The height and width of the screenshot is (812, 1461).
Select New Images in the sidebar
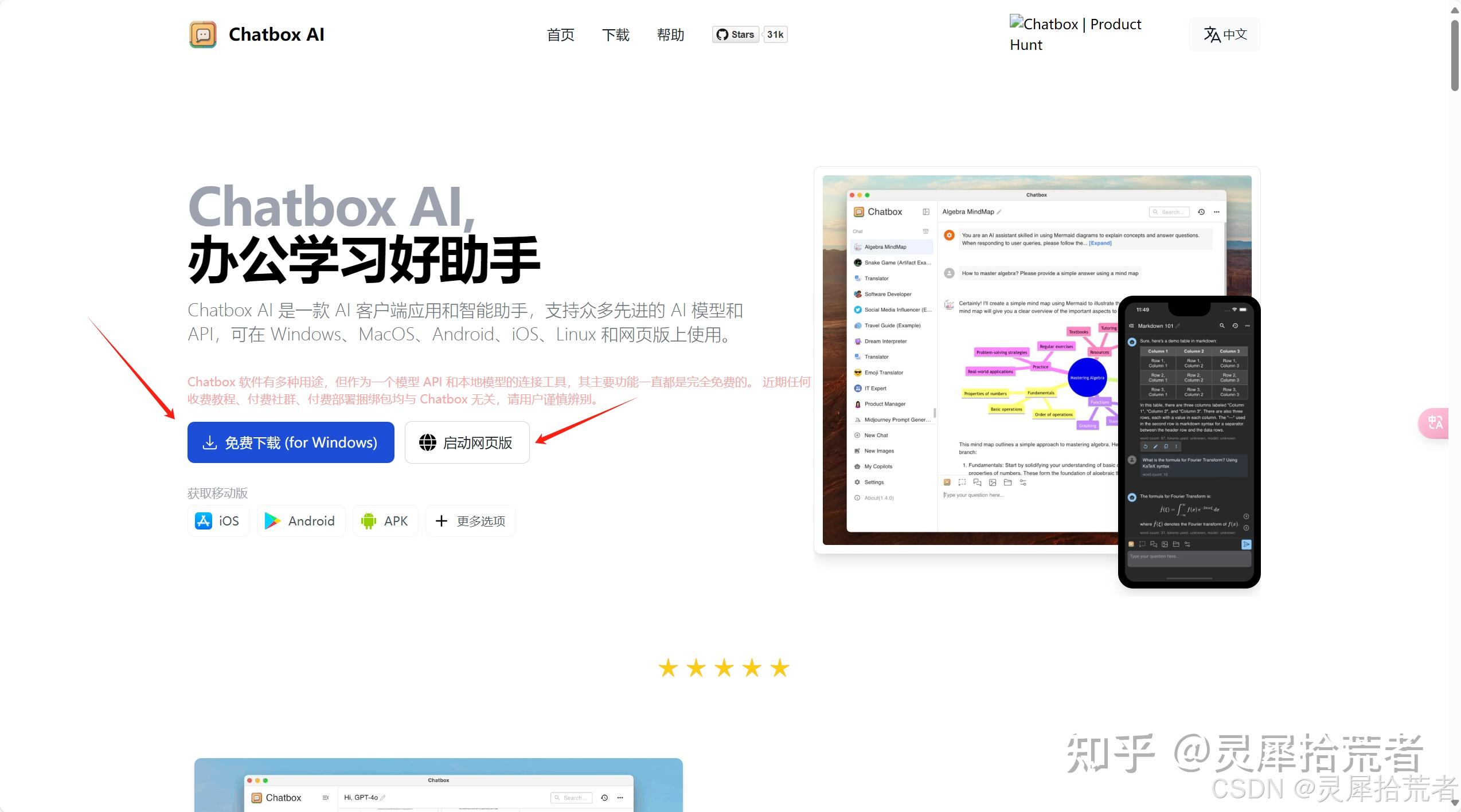[876, 450]
